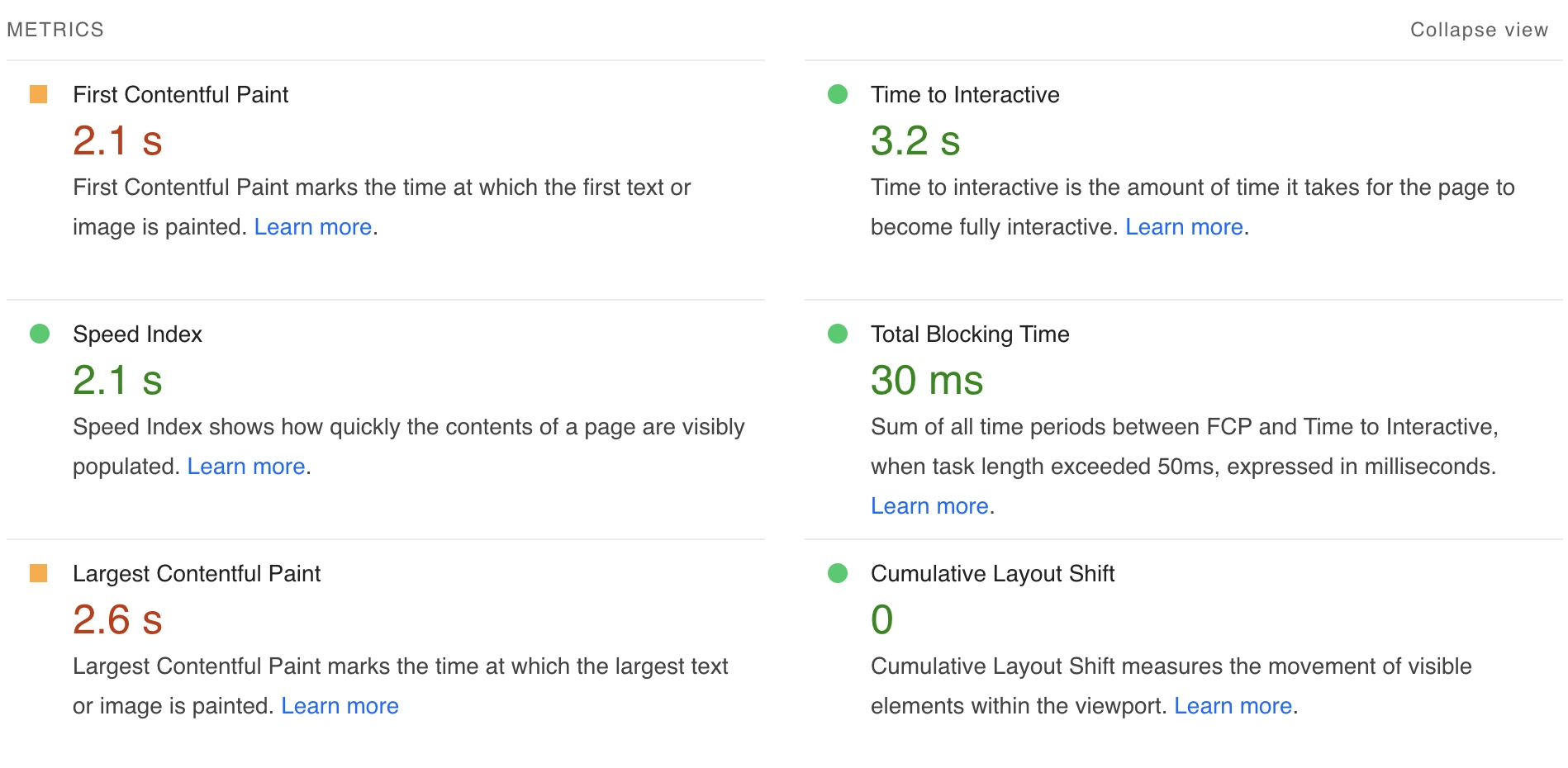
Task: Click the green circle icon beside Cumulative Layout Shift
Action: click(x=837, y=573)
